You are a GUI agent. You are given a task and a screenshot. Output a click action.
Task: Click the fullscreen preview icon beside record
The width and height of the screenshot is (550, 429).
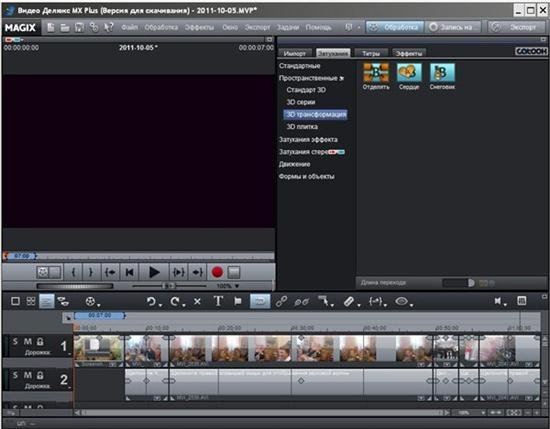tap(234, 272)
